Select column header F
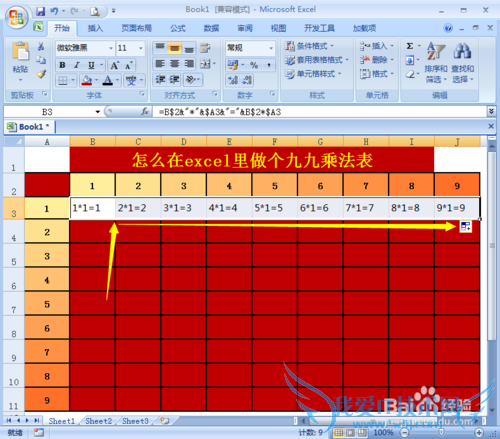 pyautogui.click(x=275, y=142)
